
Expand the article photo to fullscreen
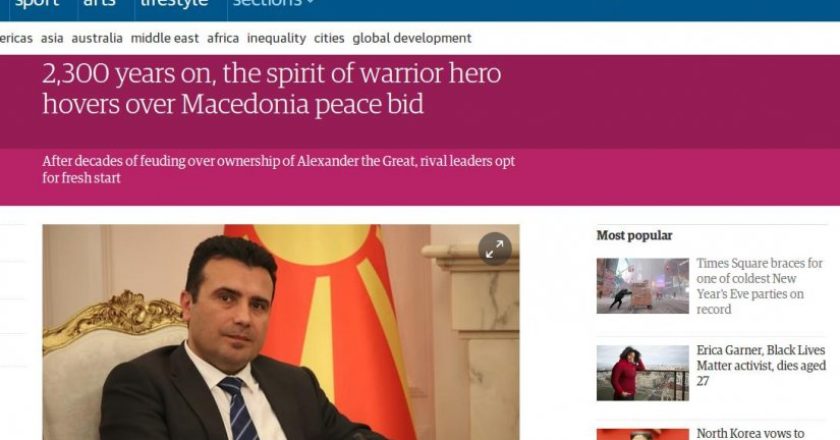click(x=494, y=249)
